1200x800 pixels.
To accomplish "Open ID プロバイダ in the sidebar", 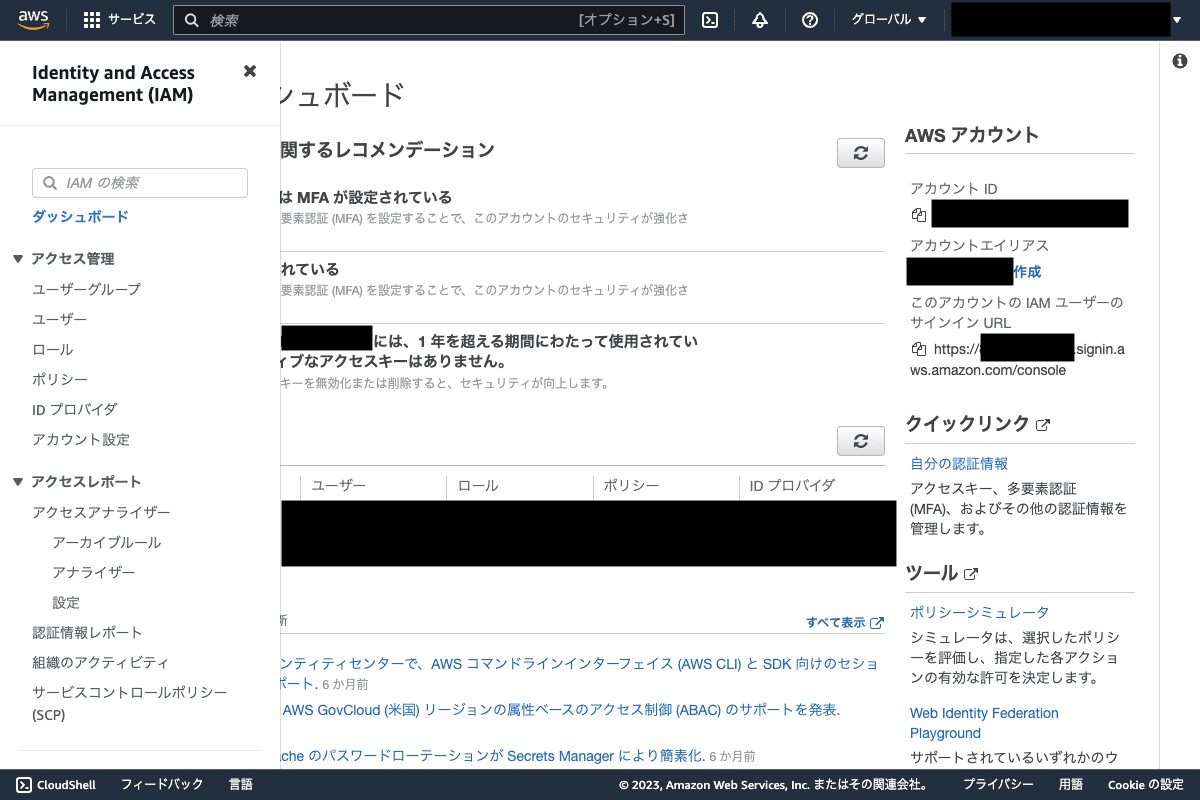I will (75, 409).
